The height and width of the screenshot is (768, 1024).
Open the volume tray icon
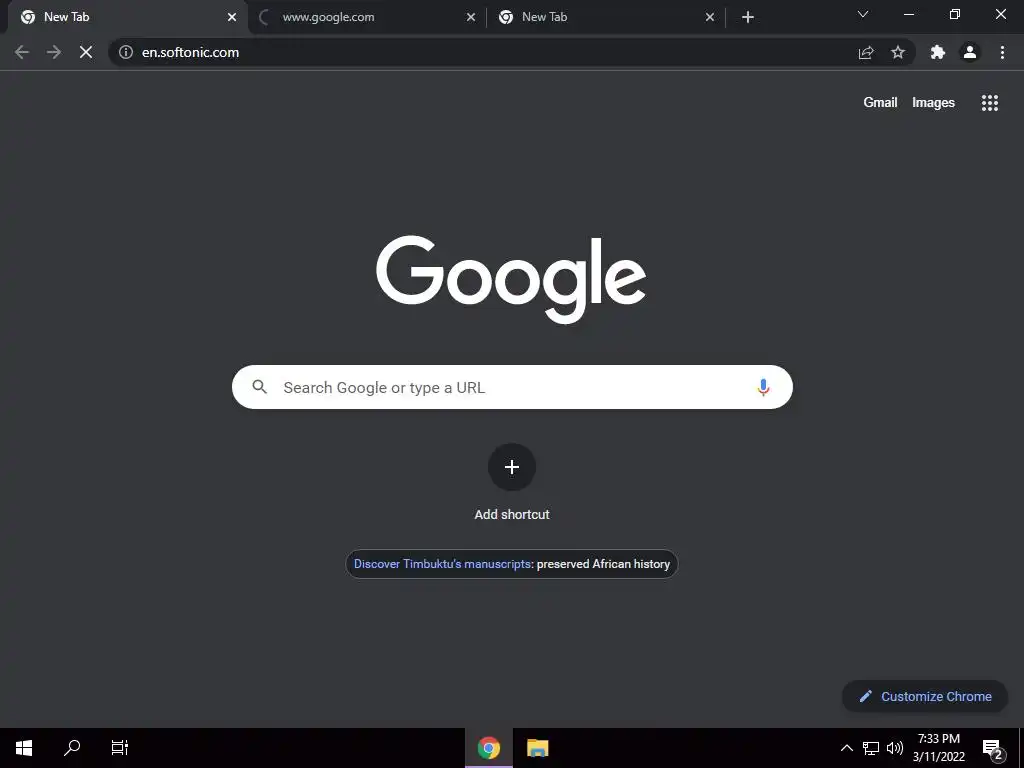tap(895, 748)
